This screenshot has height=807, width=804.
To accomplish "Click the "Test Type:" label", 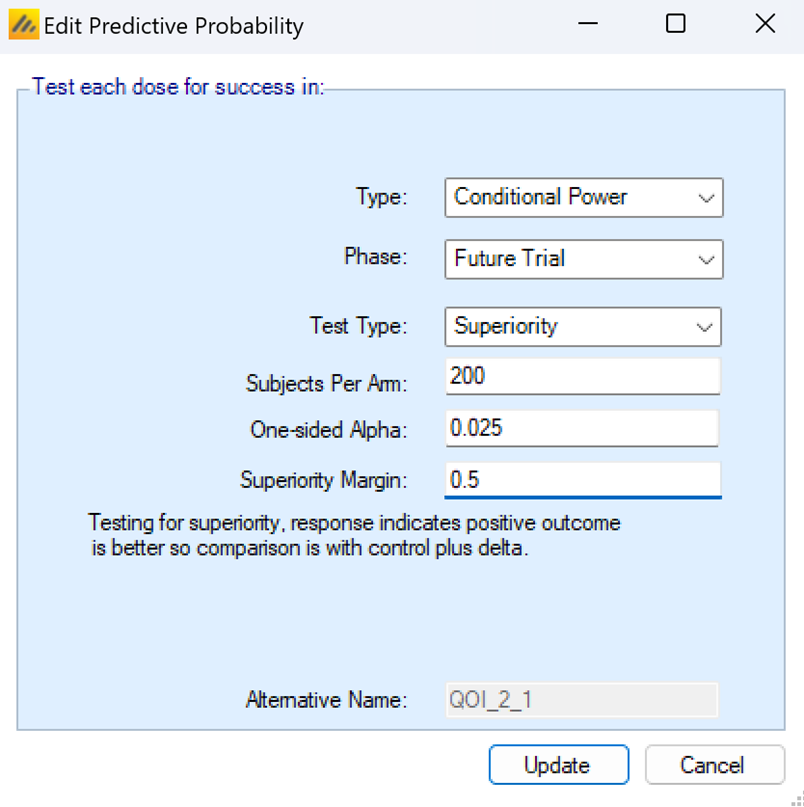I will (359, 326).
